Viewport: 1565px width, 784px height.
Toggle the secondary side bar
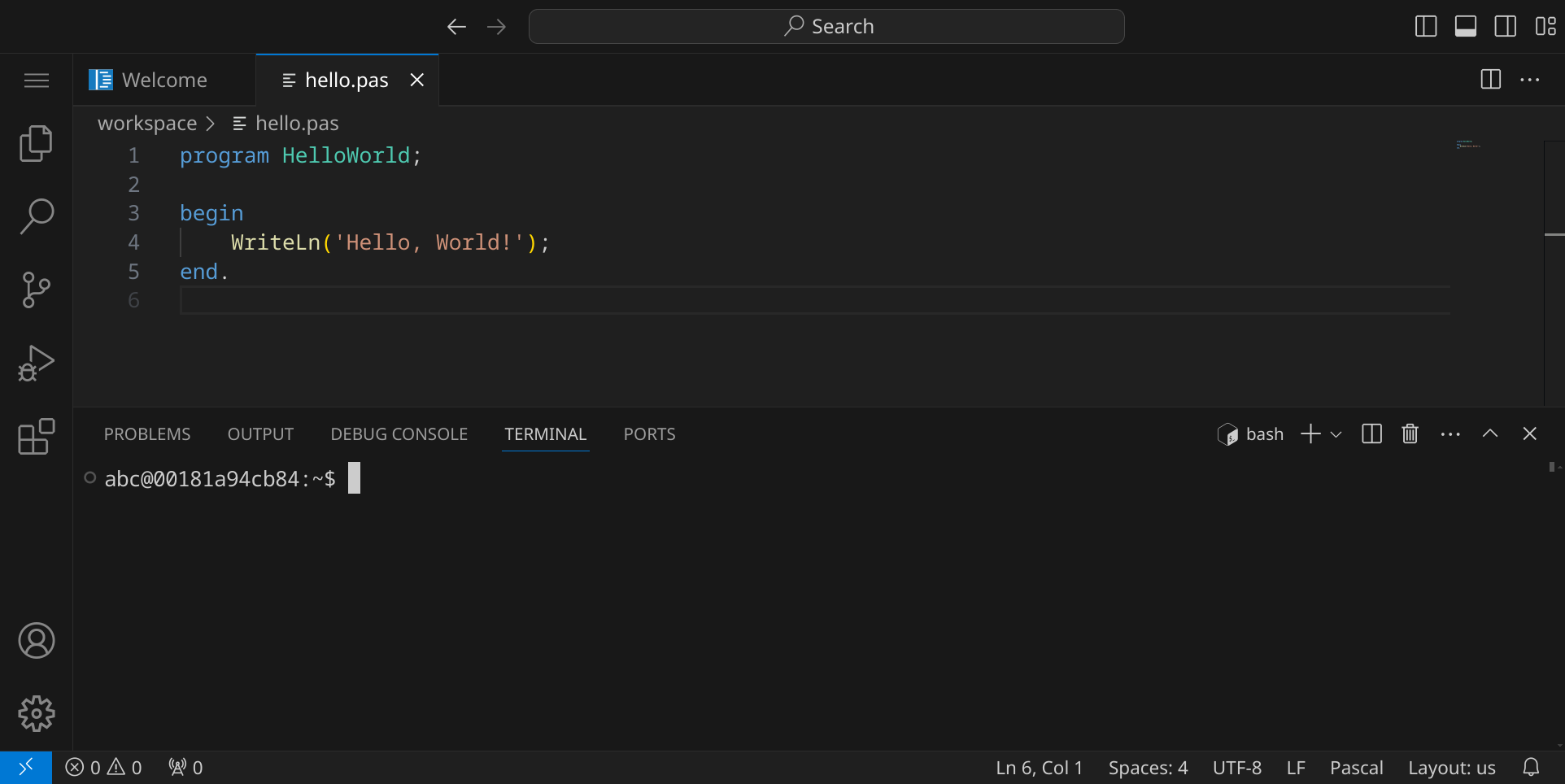(x=1506, y=27)
